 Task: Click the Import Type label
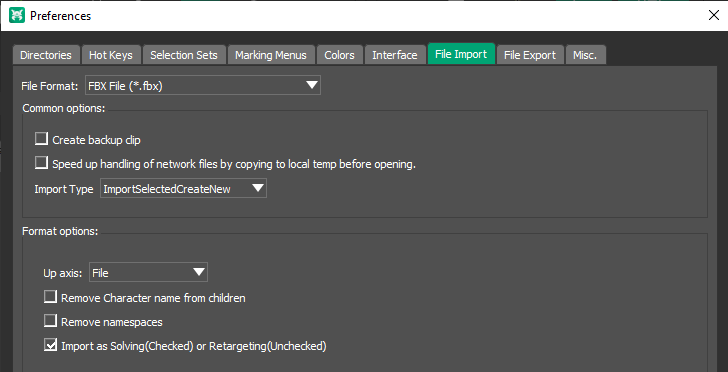[x=64, y=189]
